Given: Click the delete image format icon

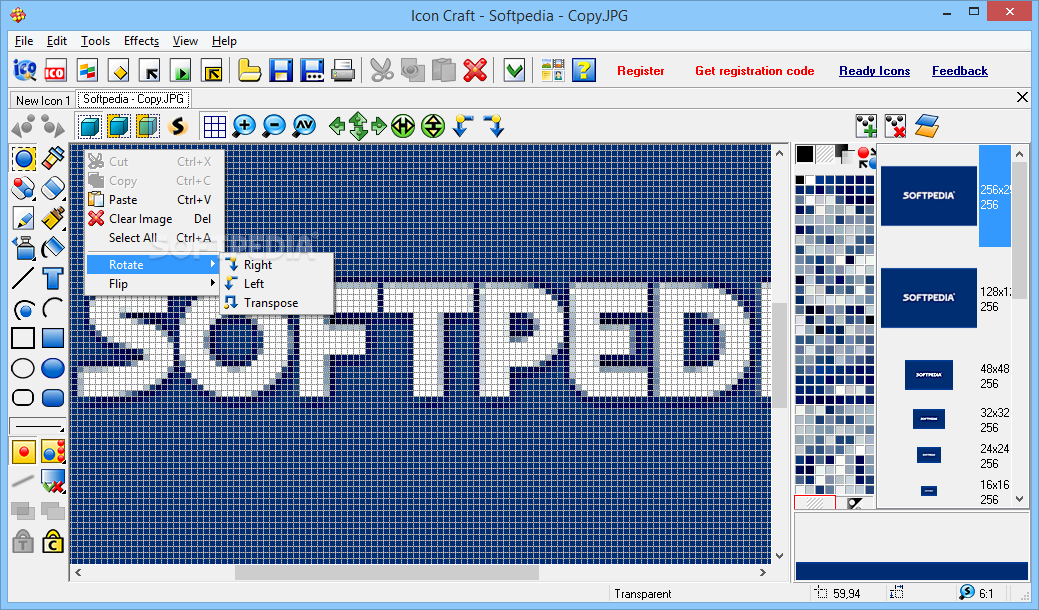Looking at the screenshot, I should coord(895,126).
